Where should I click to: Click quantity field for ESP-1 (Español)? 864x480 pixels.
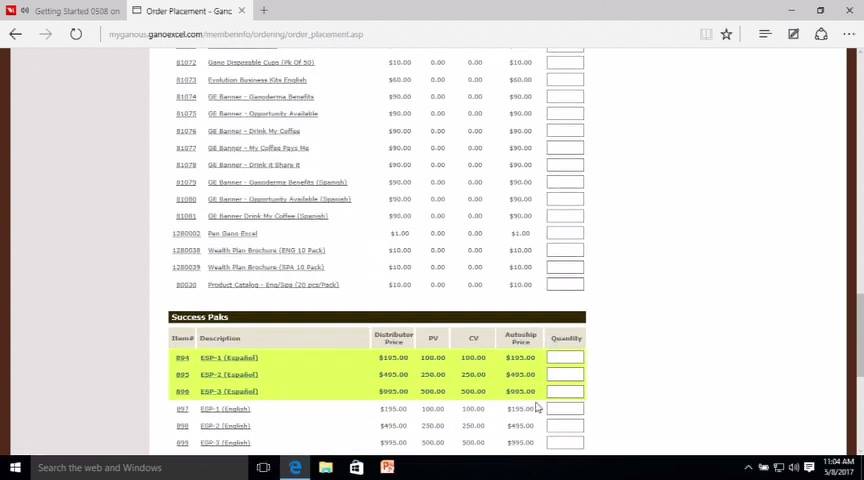point(565,357)
